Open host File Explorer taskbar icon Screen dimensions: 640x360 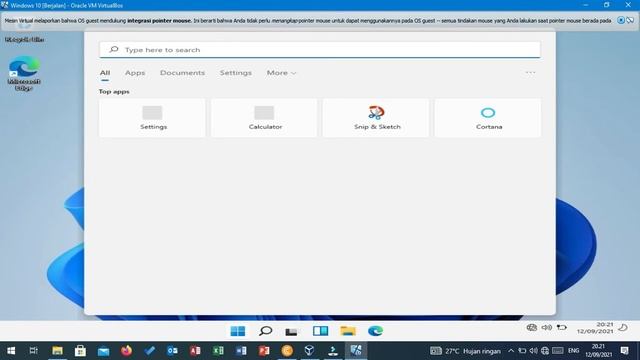[x=57, y=351]
